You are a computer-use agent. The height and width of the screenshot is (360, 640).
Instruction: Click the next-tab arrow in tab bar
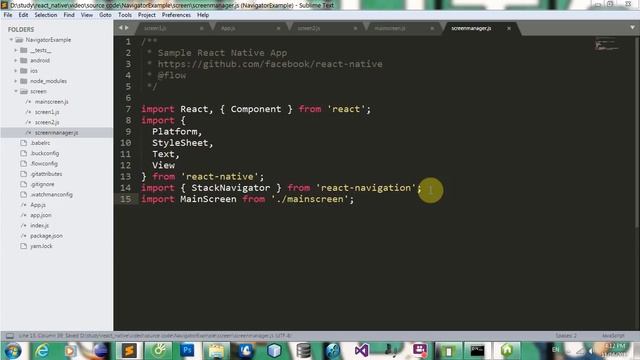127,28
